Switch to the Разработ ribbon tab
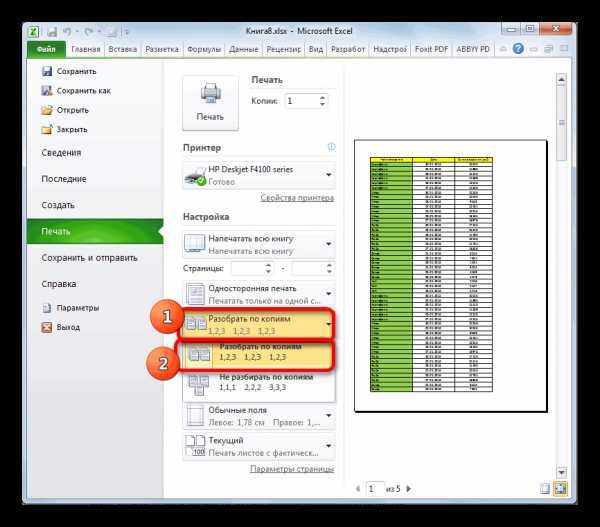This screenshot has width=600, height=527. pyautogui.click(x=348, y=49)
